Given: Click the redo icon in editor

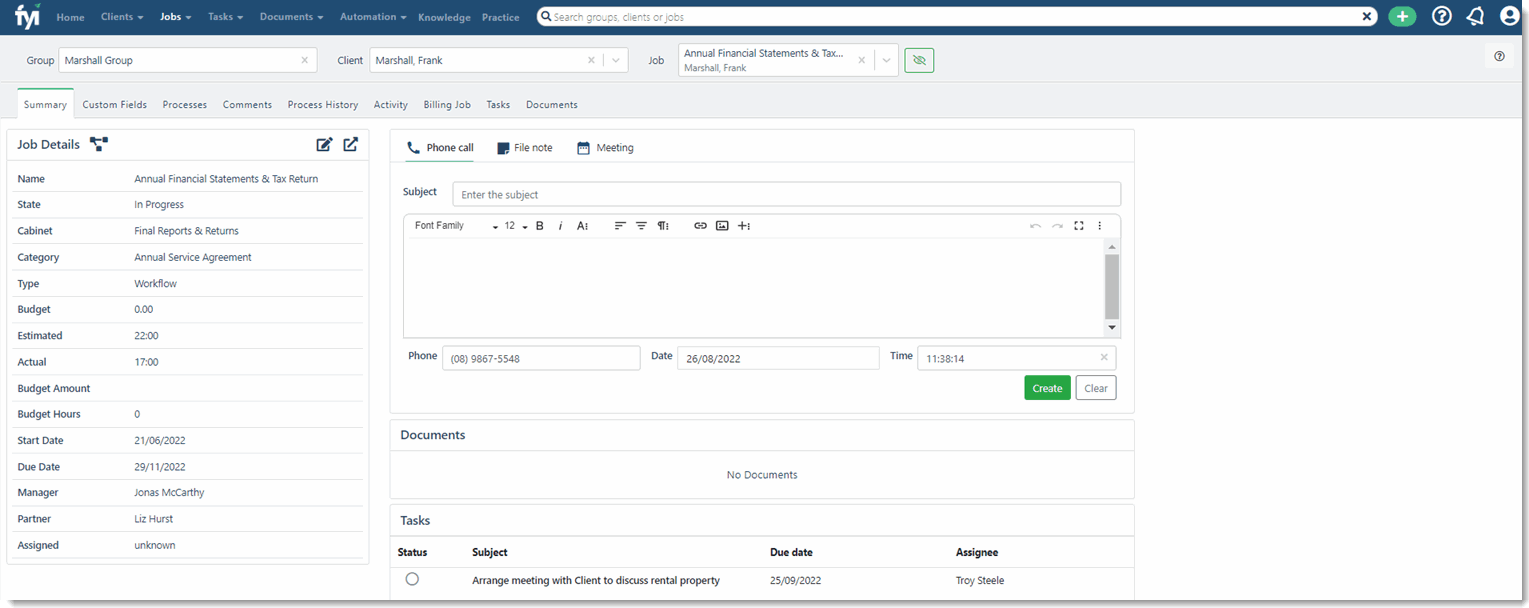Looking at the screenshot, I should click(1057, 226).
